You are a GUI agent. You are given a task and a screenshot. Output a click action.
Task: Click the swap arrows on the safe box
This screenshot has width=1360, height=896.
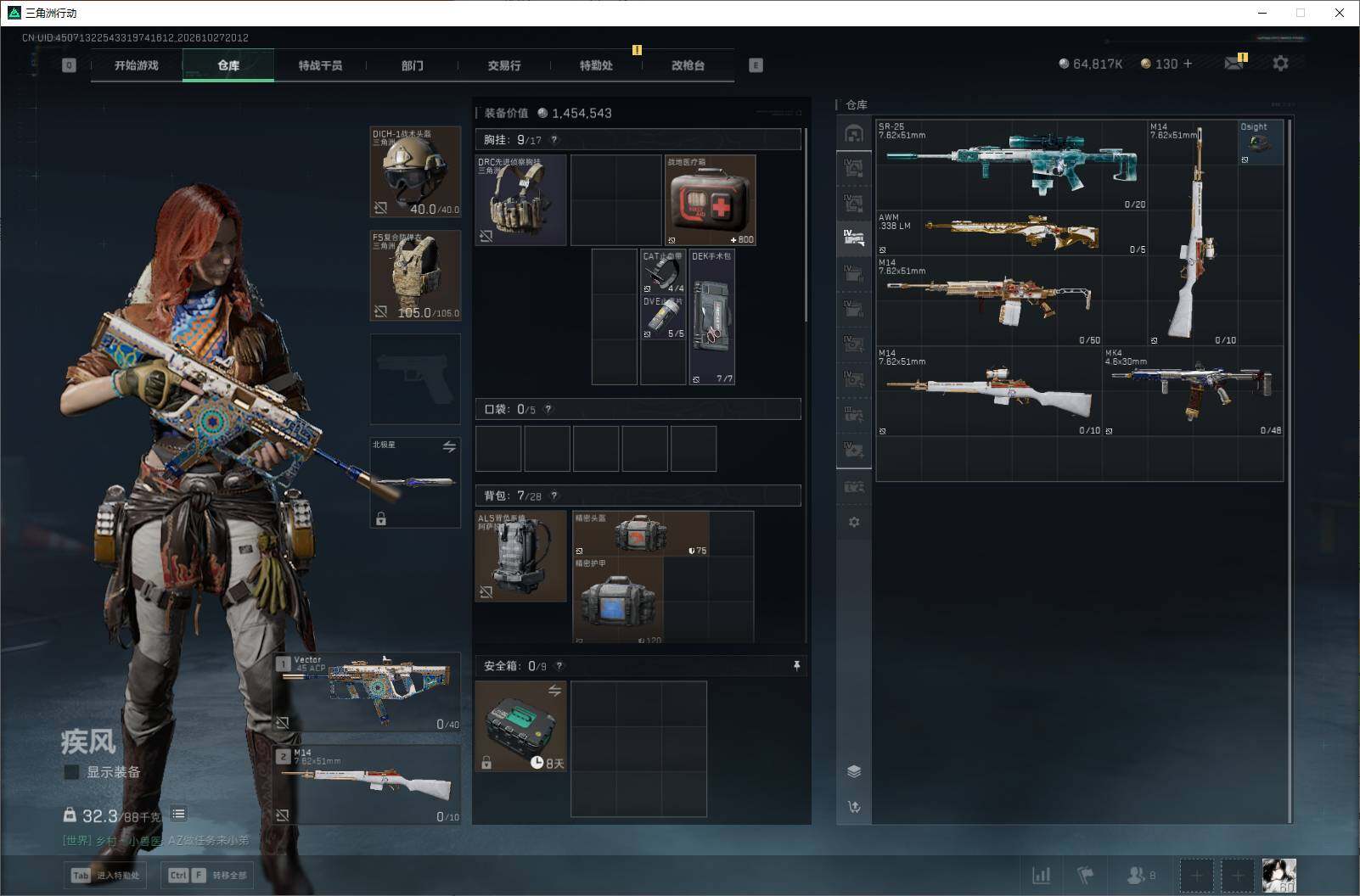point(554,691)
